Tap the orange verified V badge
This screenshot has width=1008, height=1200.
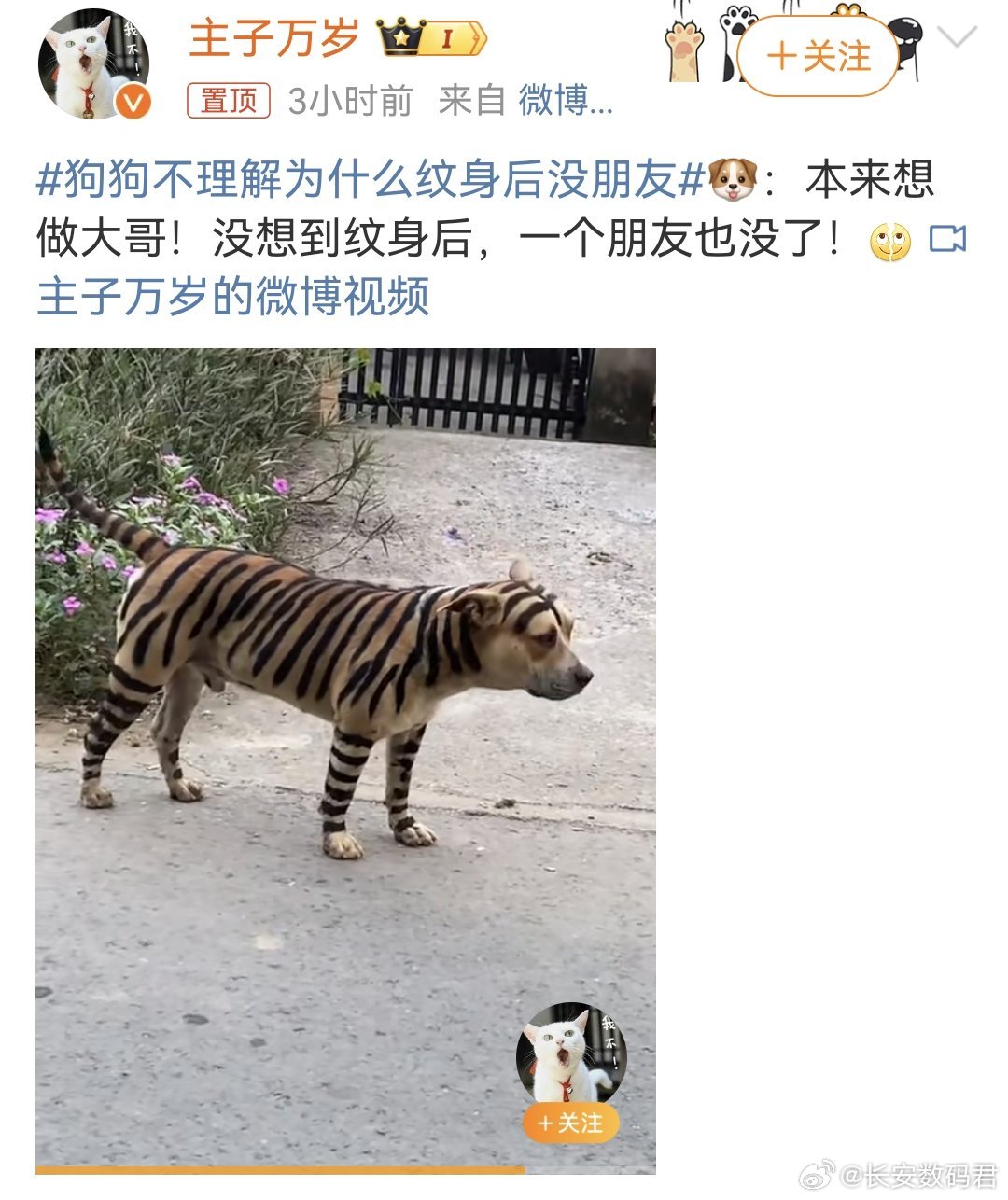tap(134, 102)
